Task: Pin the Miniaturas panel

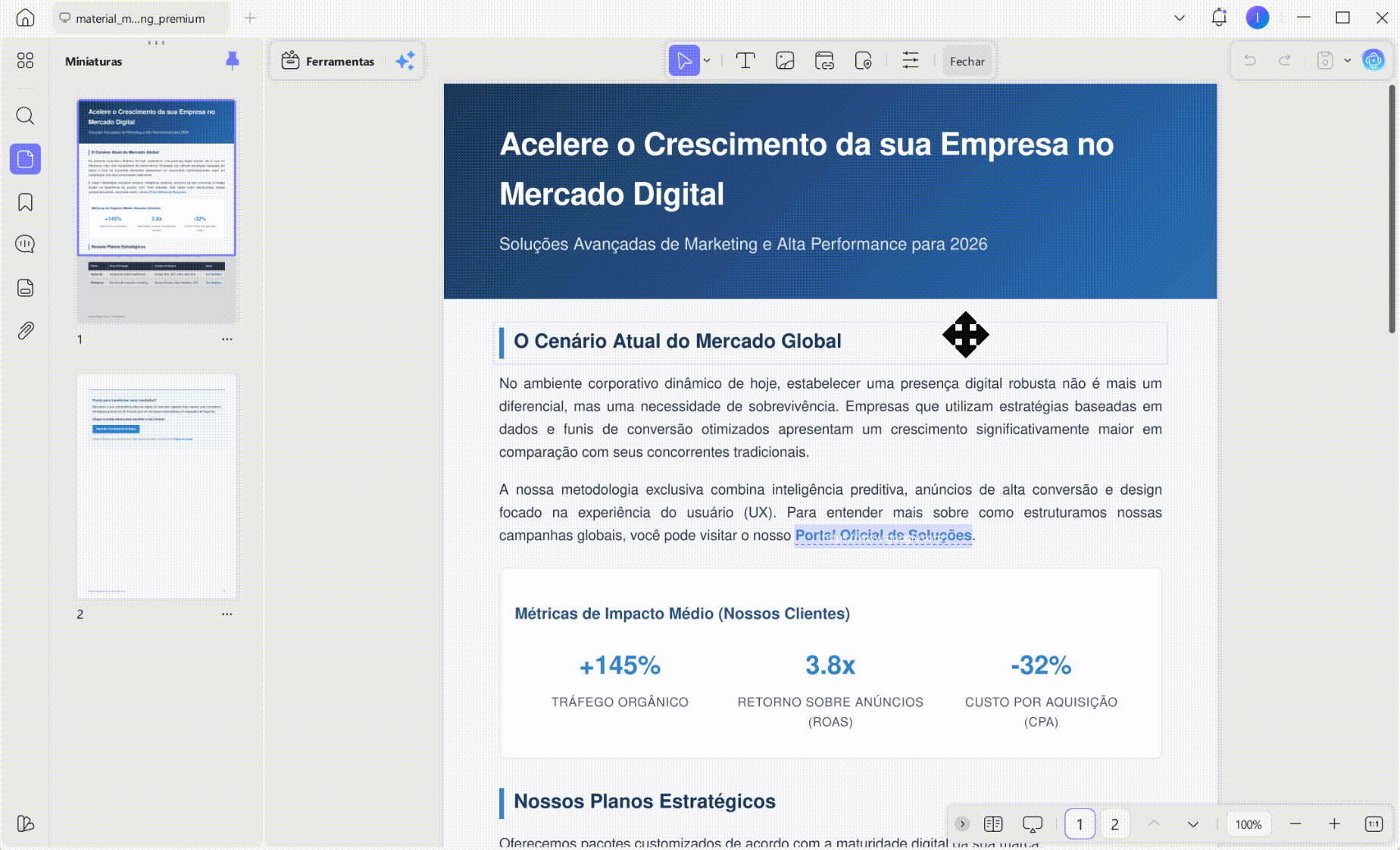Action: 233,61
